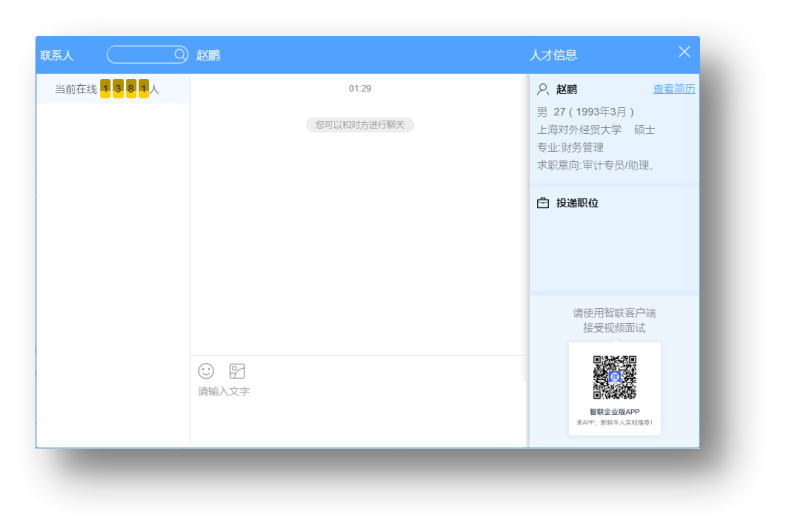Viewport: 785px width, 532px height.
Task: Close the chat window with X
Action: 684,52
